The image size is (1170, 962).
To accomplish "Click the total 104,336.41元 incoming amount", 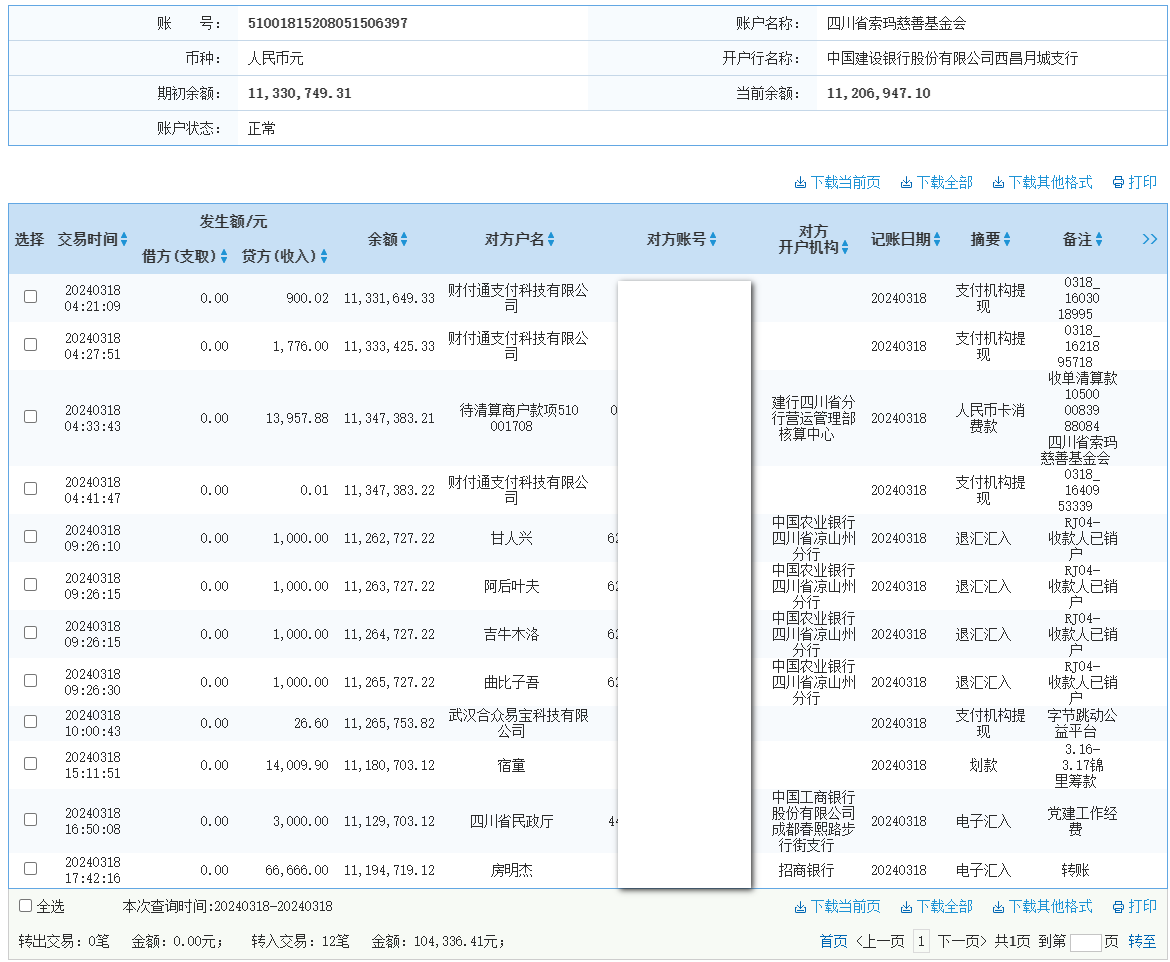I will pyautogui.click(x=455, y=942).
